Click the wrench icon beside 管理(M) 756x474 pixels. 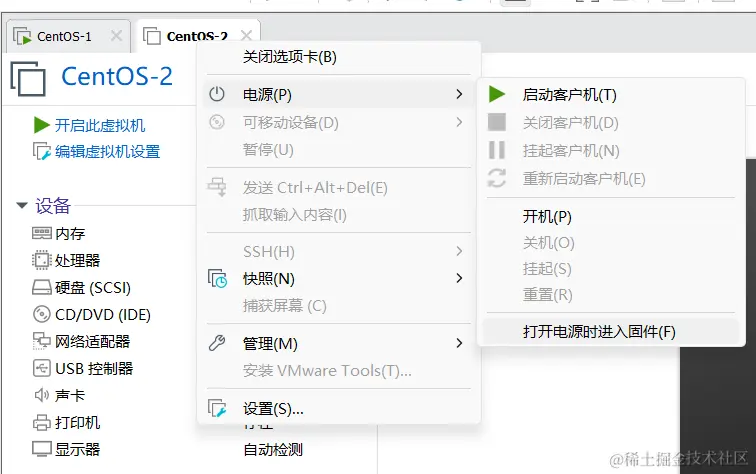[x=217, y=343]
